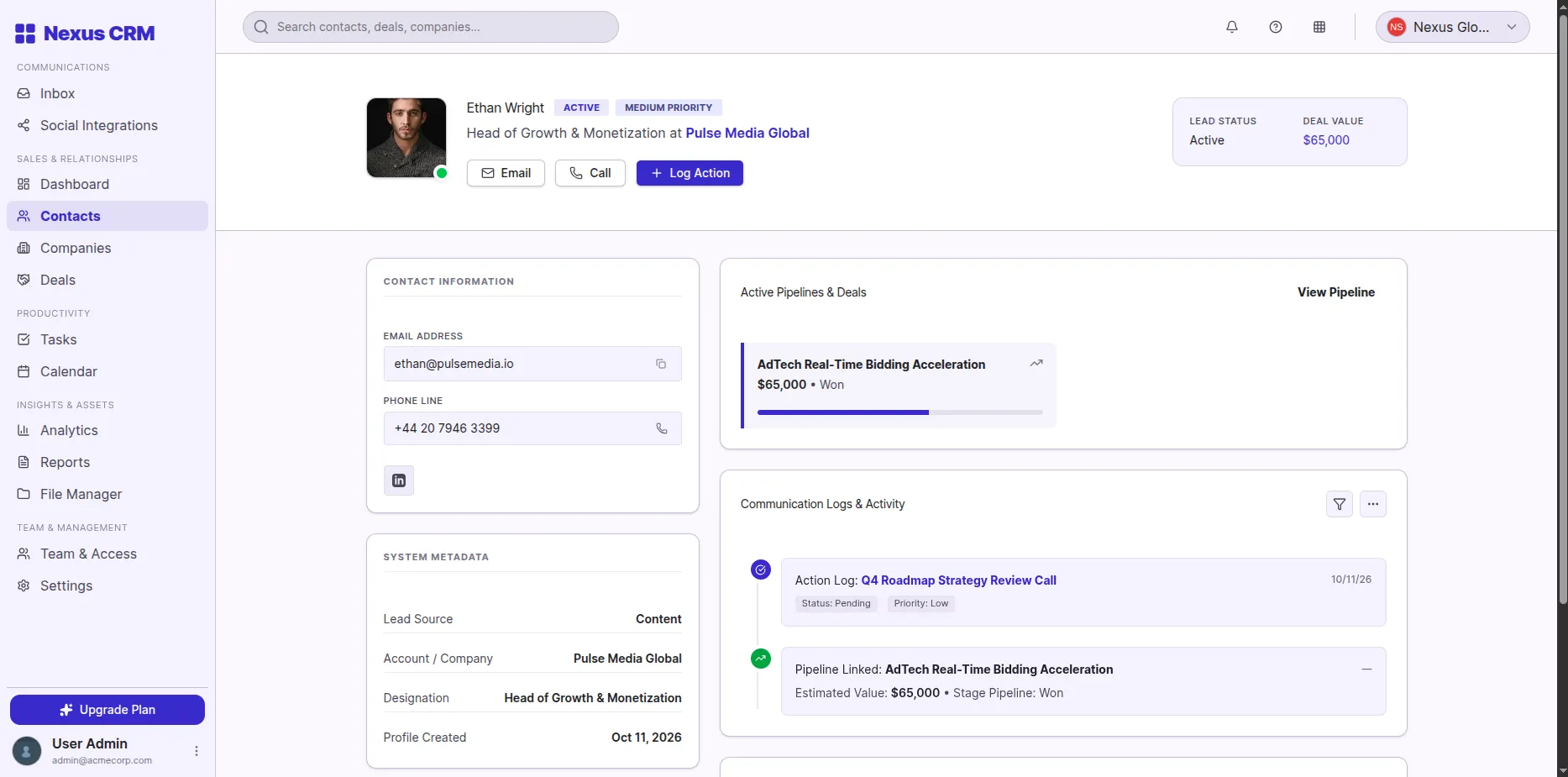Open the Pulse Media Global company link
The image size is (1568, 777).
point(747,133)
